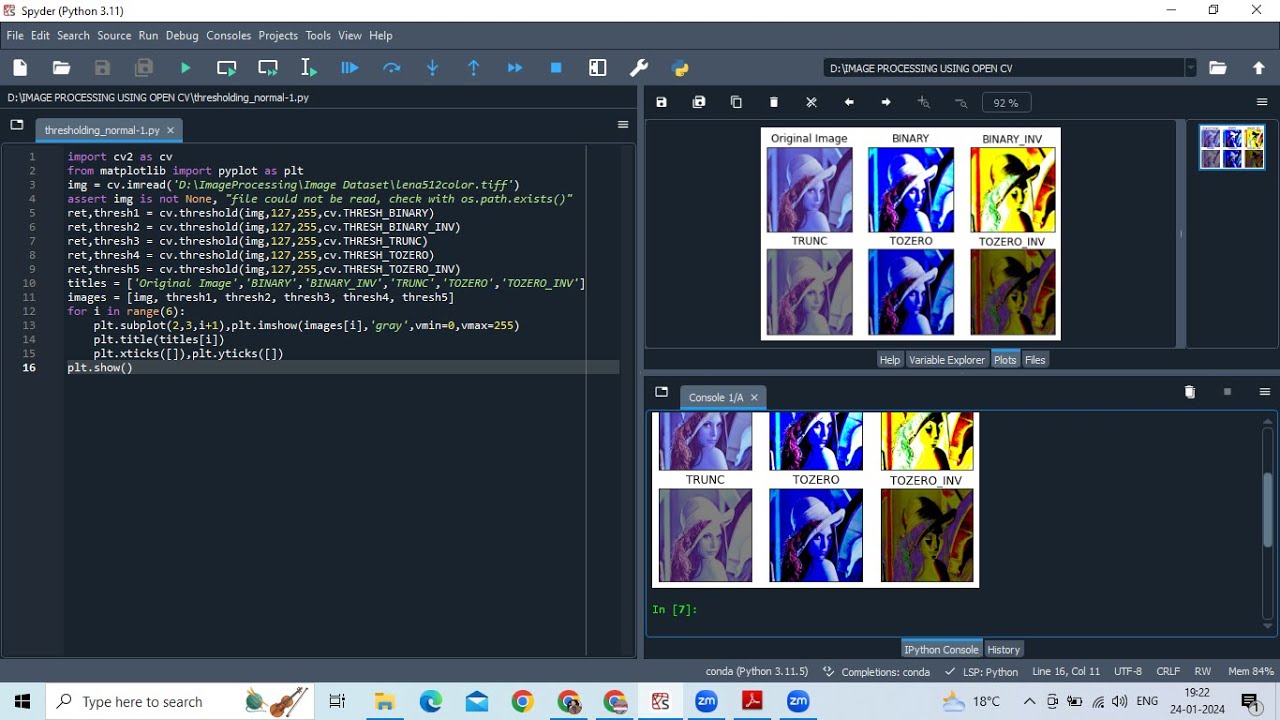The width and height of the screenshot is (1280, 720).
Task: Continue execution until next breakpoint icon
Action: point(515,68)
